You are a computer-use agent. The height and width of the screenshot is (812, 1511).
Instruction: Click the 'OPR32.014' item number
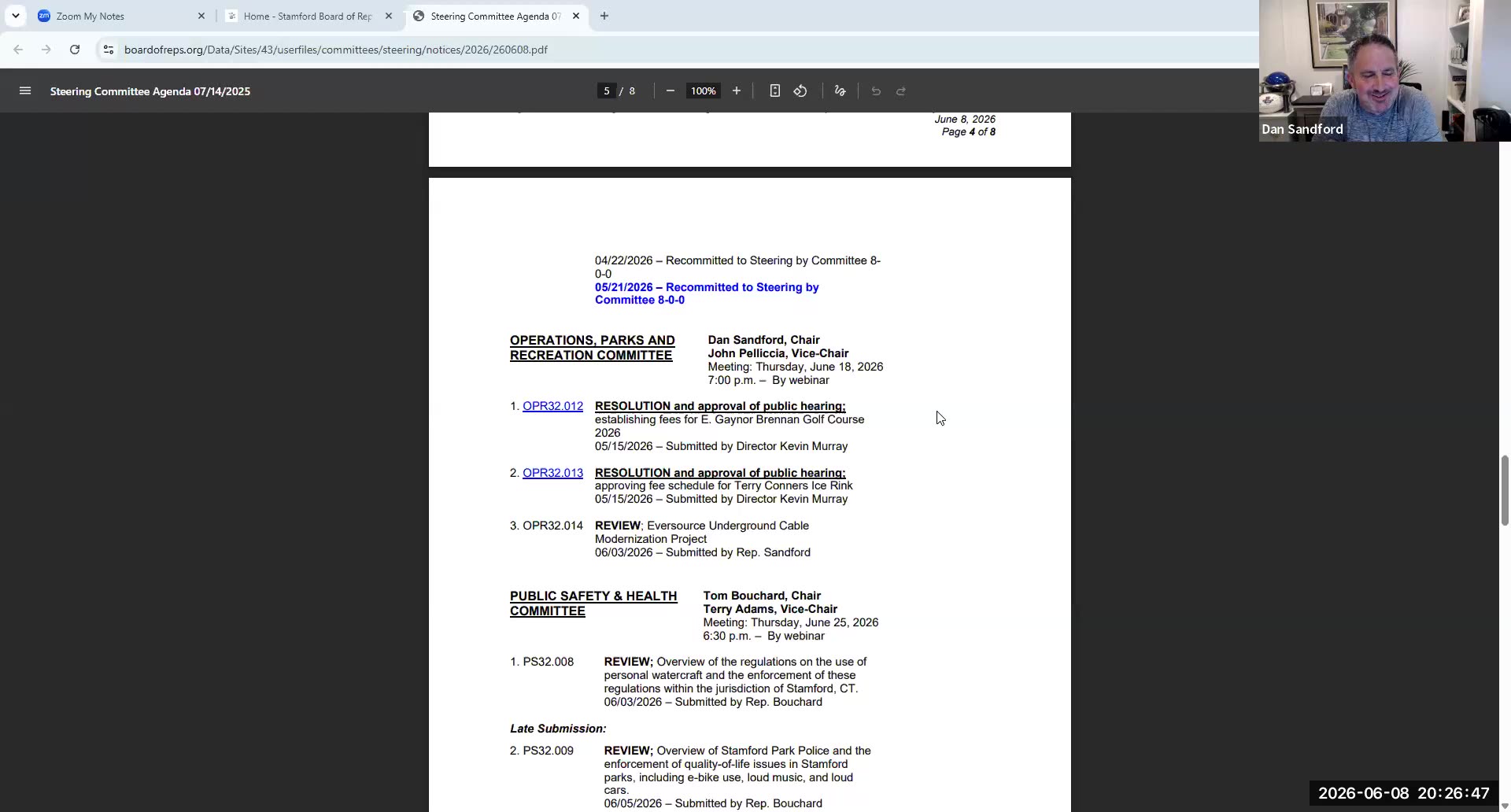[x=552, y=526]
